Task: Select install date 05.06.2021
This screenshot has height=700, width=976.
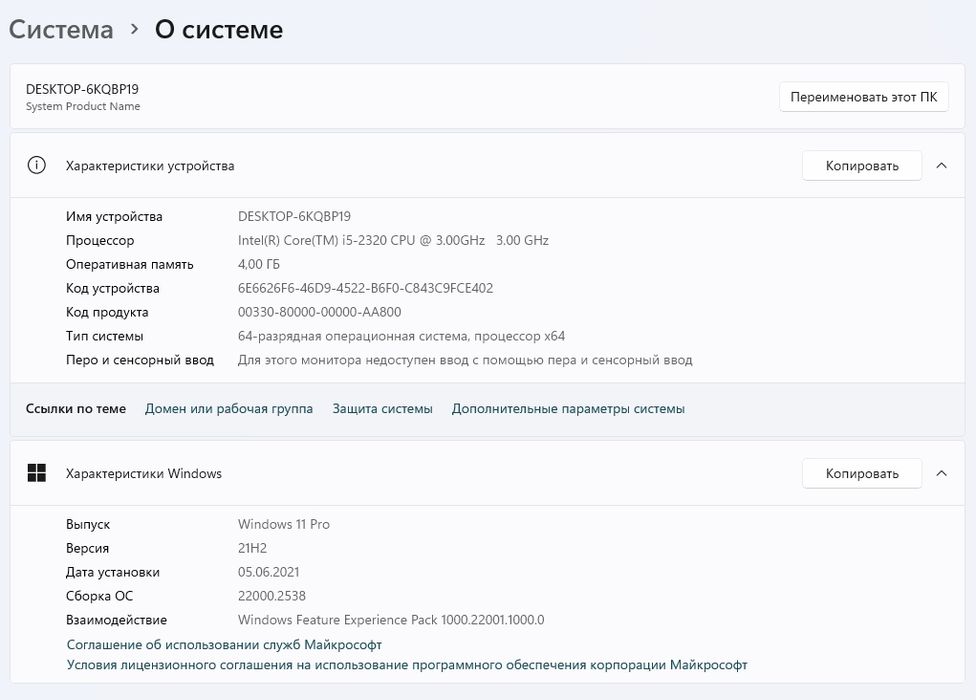Action: tap(268, 572)
